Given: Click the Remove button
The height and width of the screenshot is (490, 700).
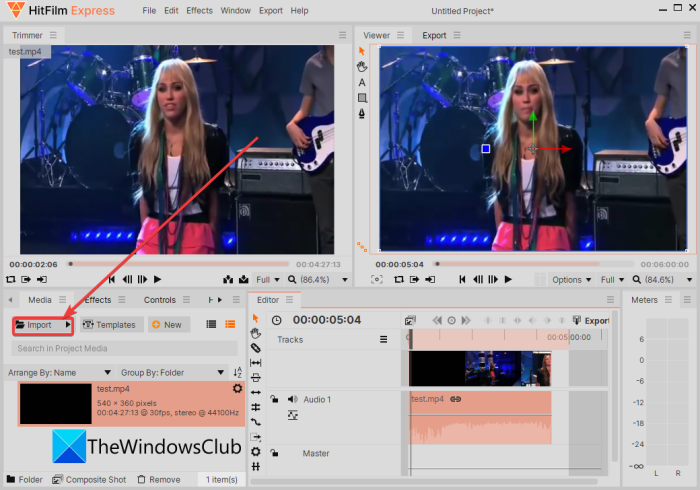Looking at the screenshot, I should [x=159, y=480].
